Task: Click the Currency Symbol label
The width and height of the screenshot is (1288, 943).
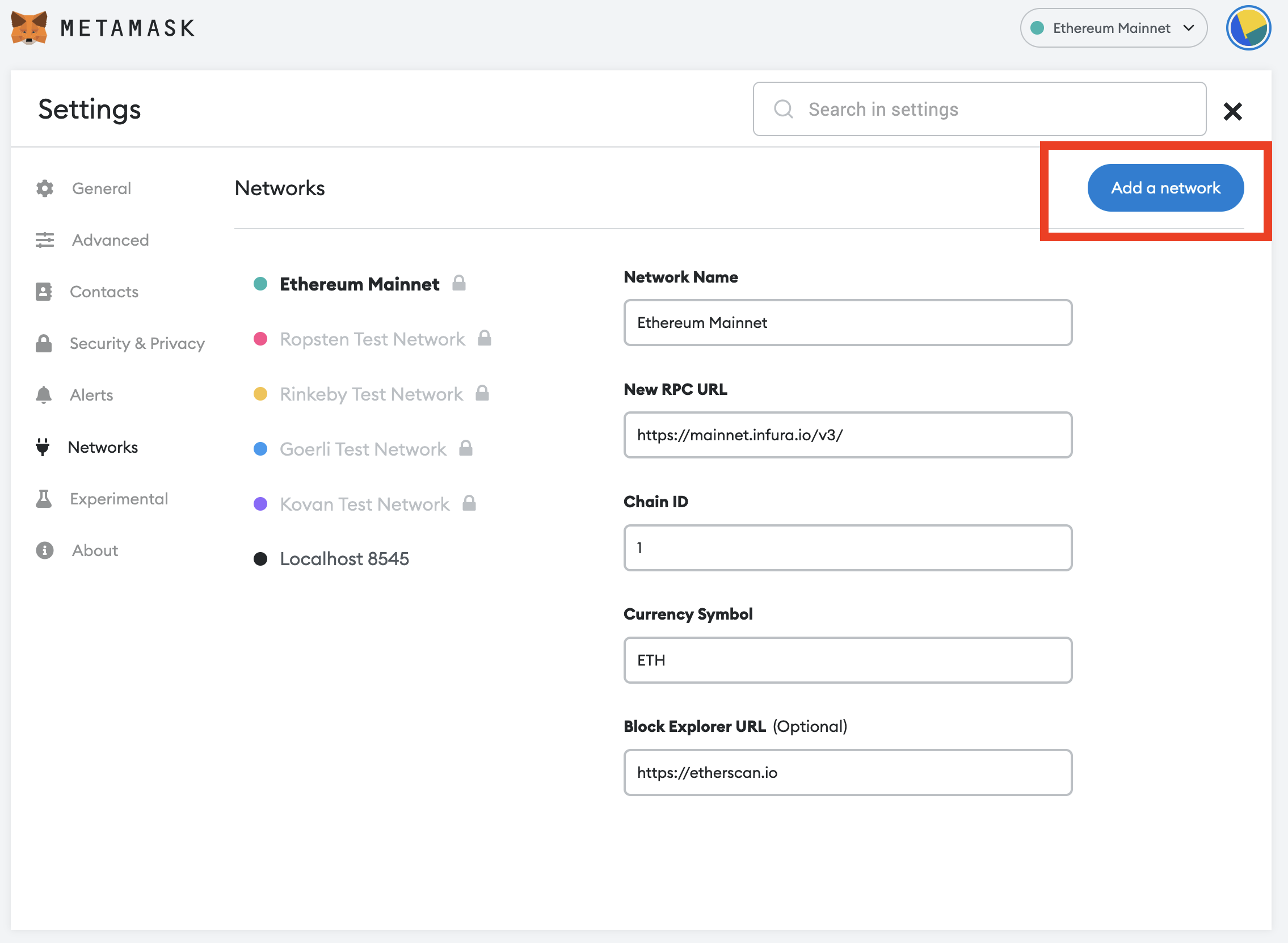Action: tap(688, 614)
